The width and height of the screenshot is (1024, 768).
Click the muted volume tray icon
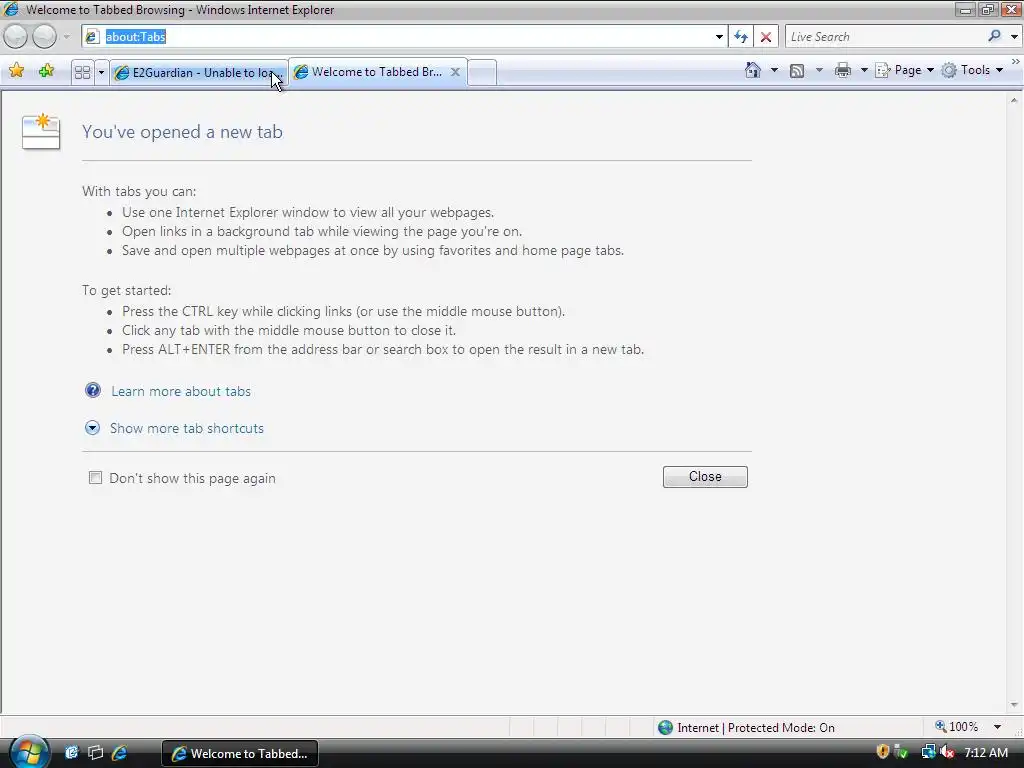[947, 752]
